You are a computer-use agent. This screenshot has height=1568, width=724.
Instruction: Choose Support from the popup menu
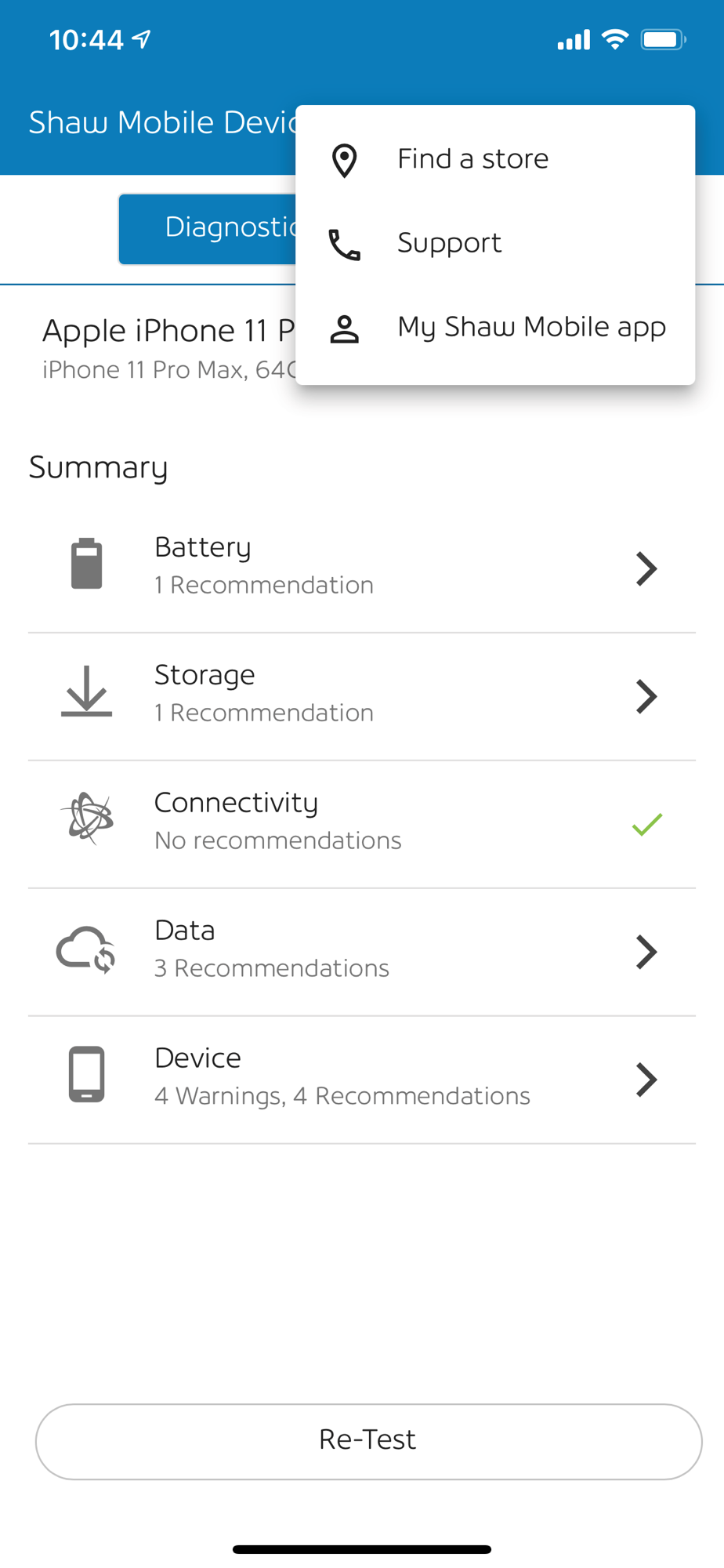pos(495,243)
